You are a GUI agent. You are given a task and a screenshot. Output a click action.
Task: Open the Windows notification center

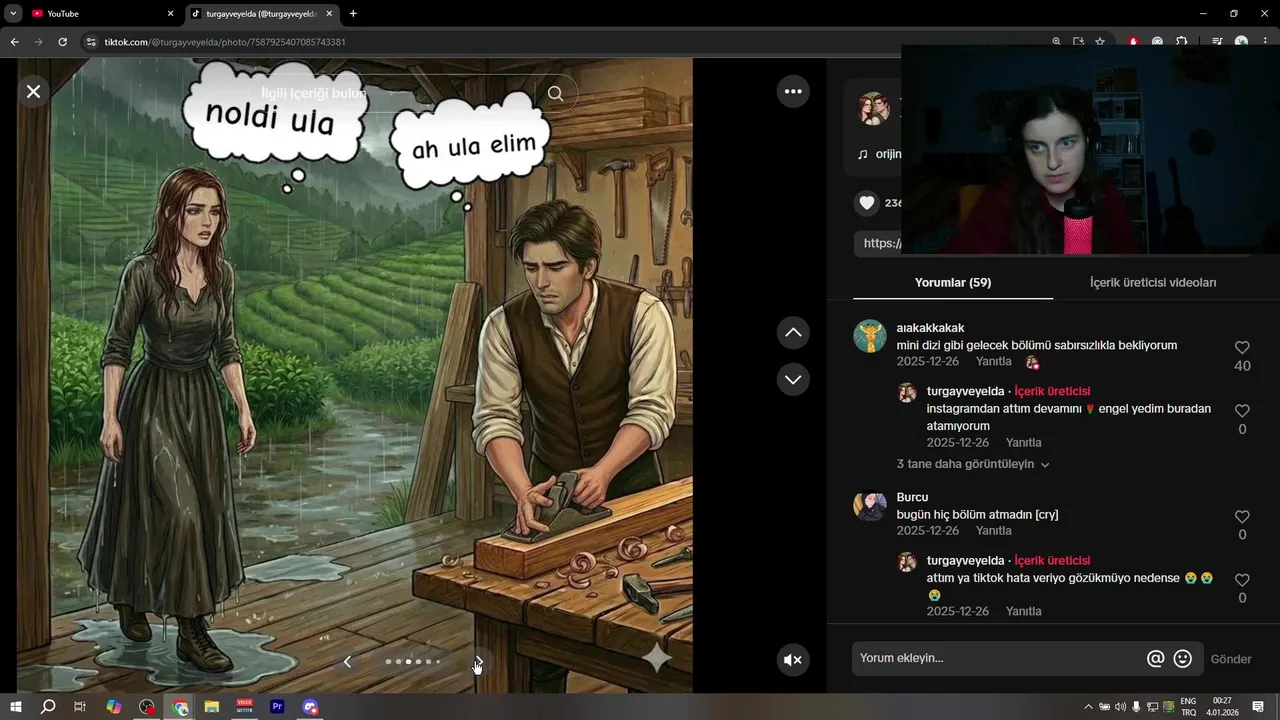1258,707
